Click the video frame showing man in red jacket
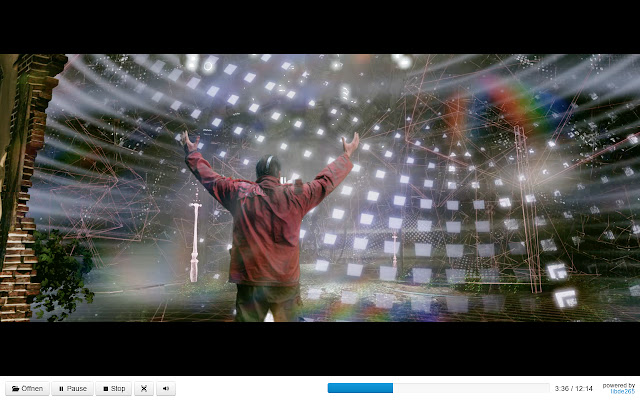The width and height of the screenshot is (640, 400). pos(320,188)
